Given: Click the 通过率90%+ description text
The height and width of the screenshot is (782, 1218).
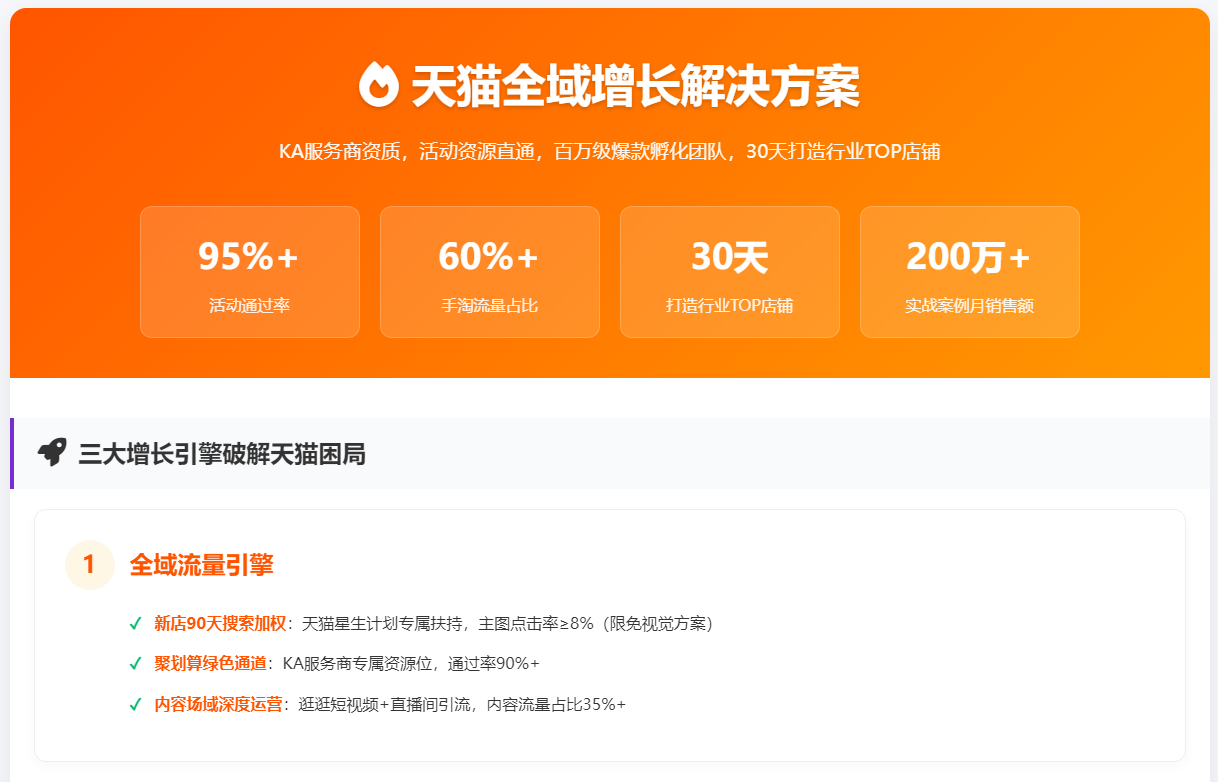Looking at the screenshot, I should tap(494, 664).
